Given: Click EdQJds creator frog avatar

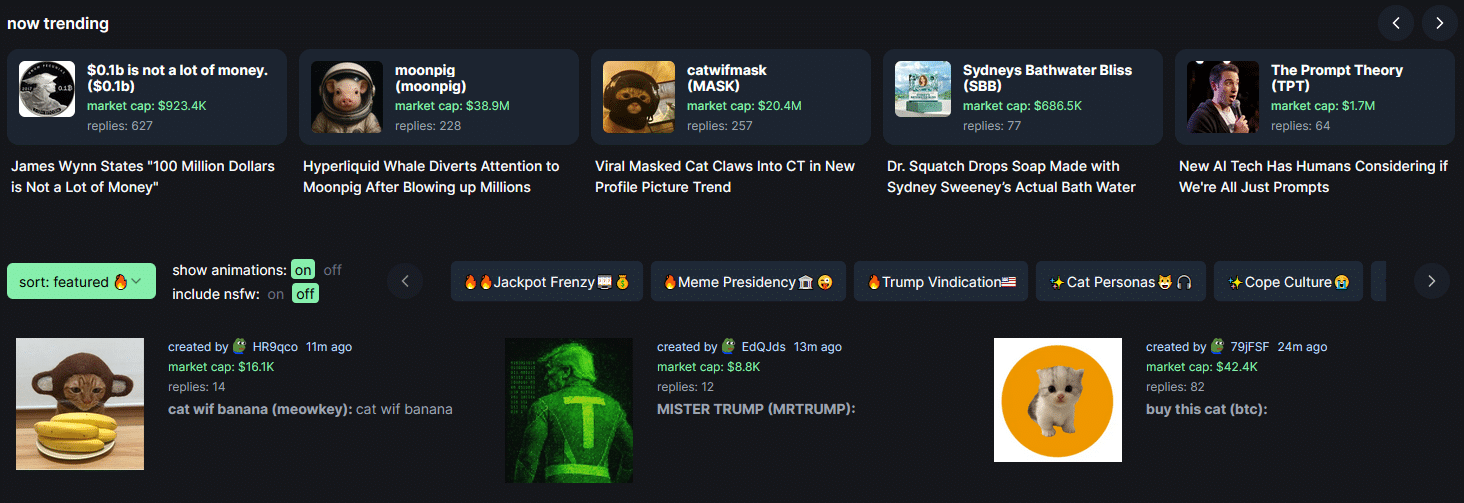Looking at the screenshot, I should 729,346.
